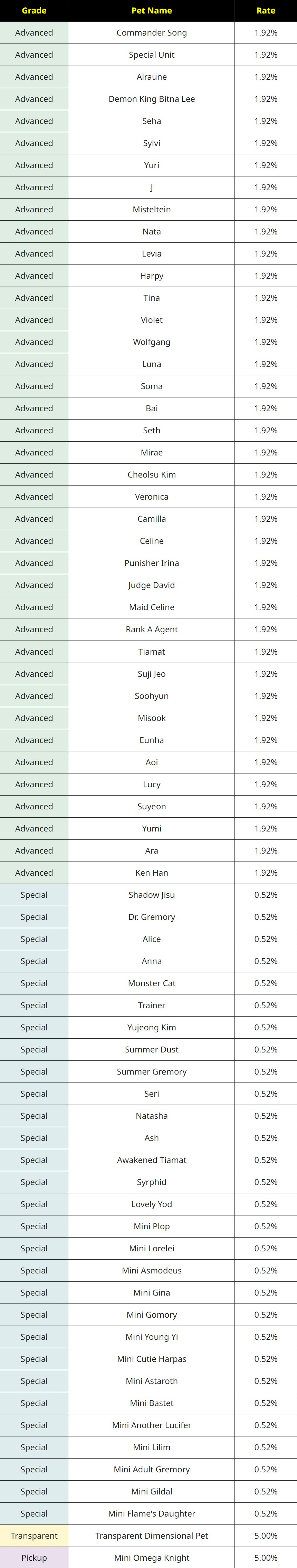Click the Transparent Dimensional Pet name cell
Screen dimensions: 297x1568
152,1536
